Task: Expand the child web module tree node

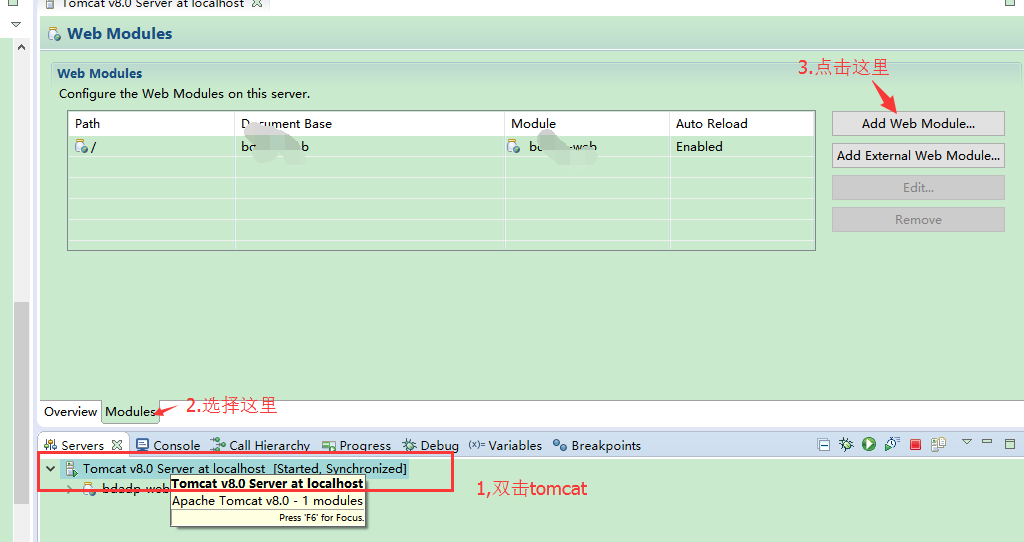Action: coord(69,488)
